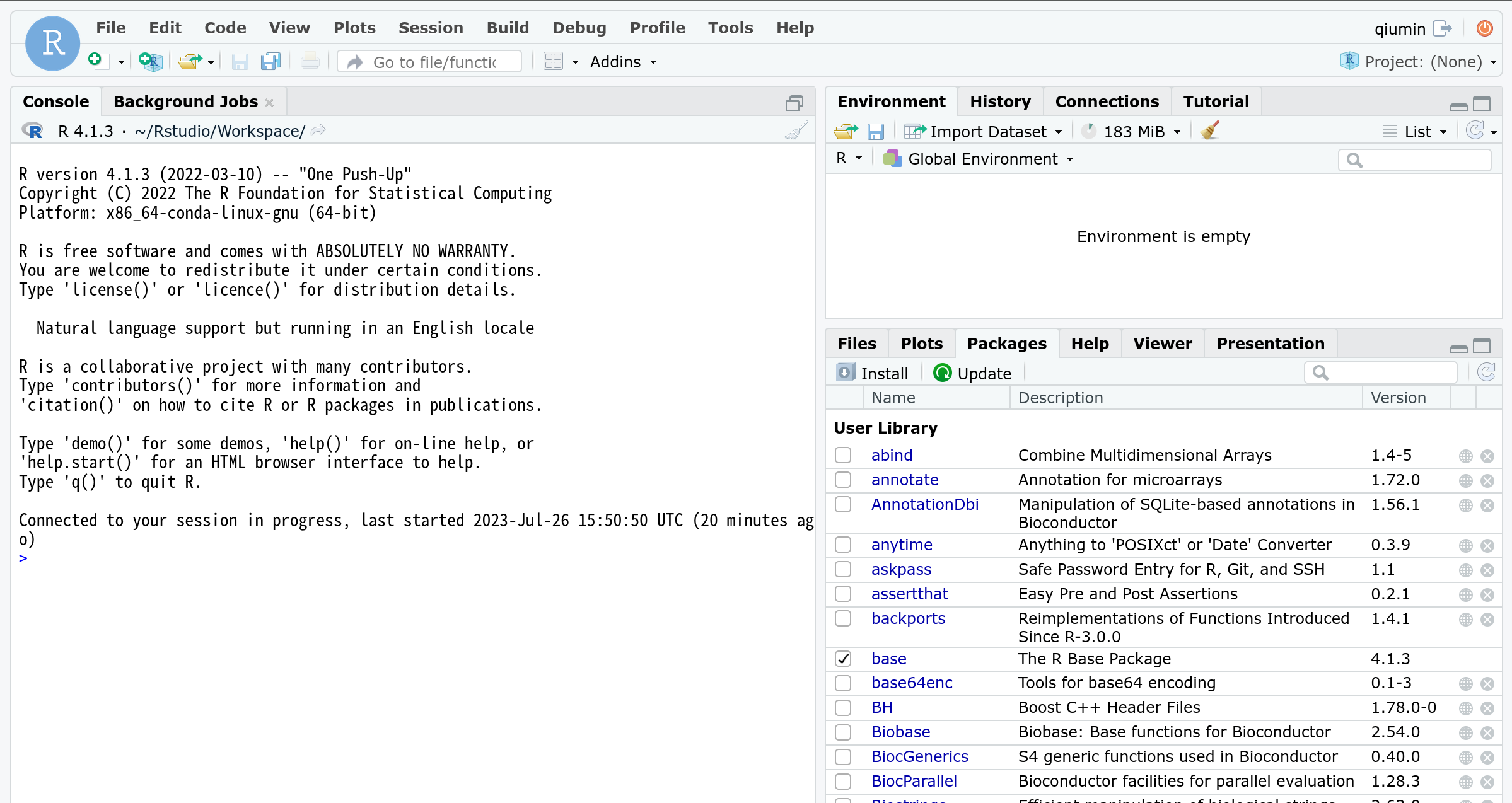Click the Go to file/function field

(434, 62)
